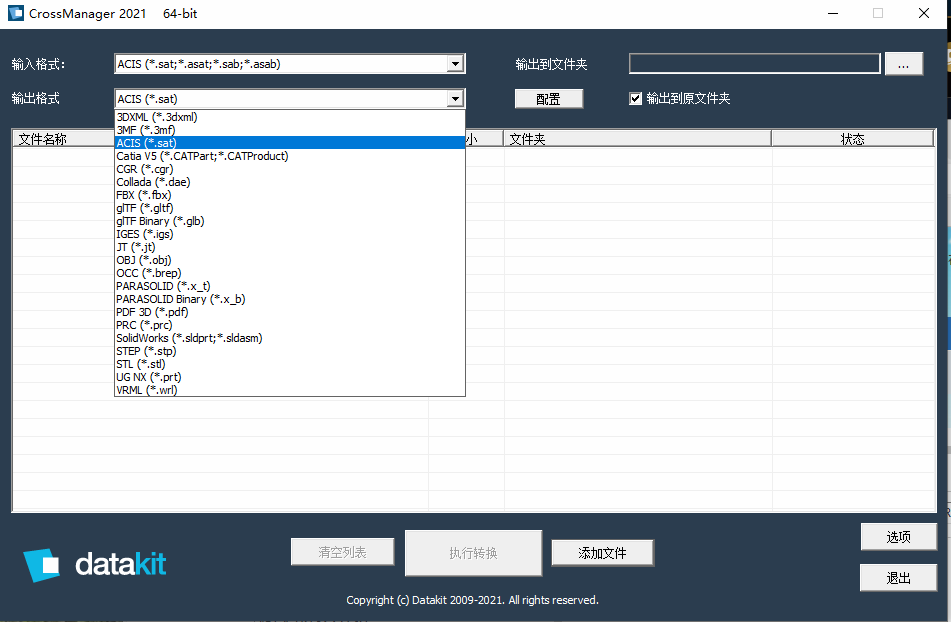Browse output folder with the ... button
This screenshot has height=622, width=951.
point(904,64)
